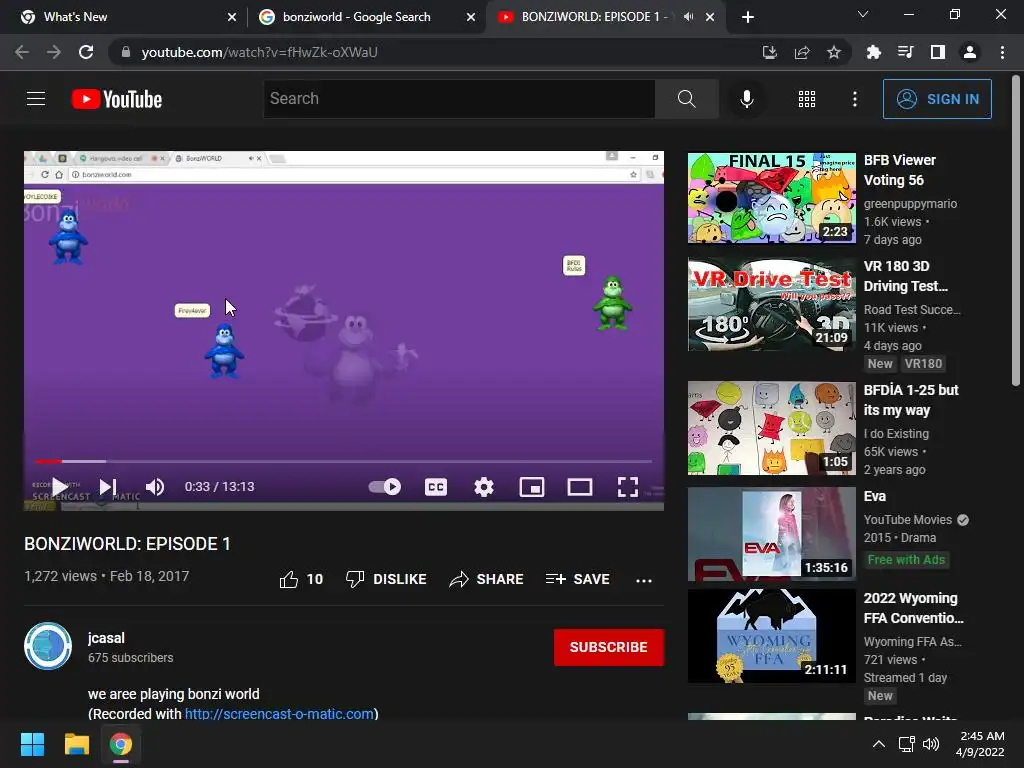Click the YouTube search field

[x=459, y=99]
